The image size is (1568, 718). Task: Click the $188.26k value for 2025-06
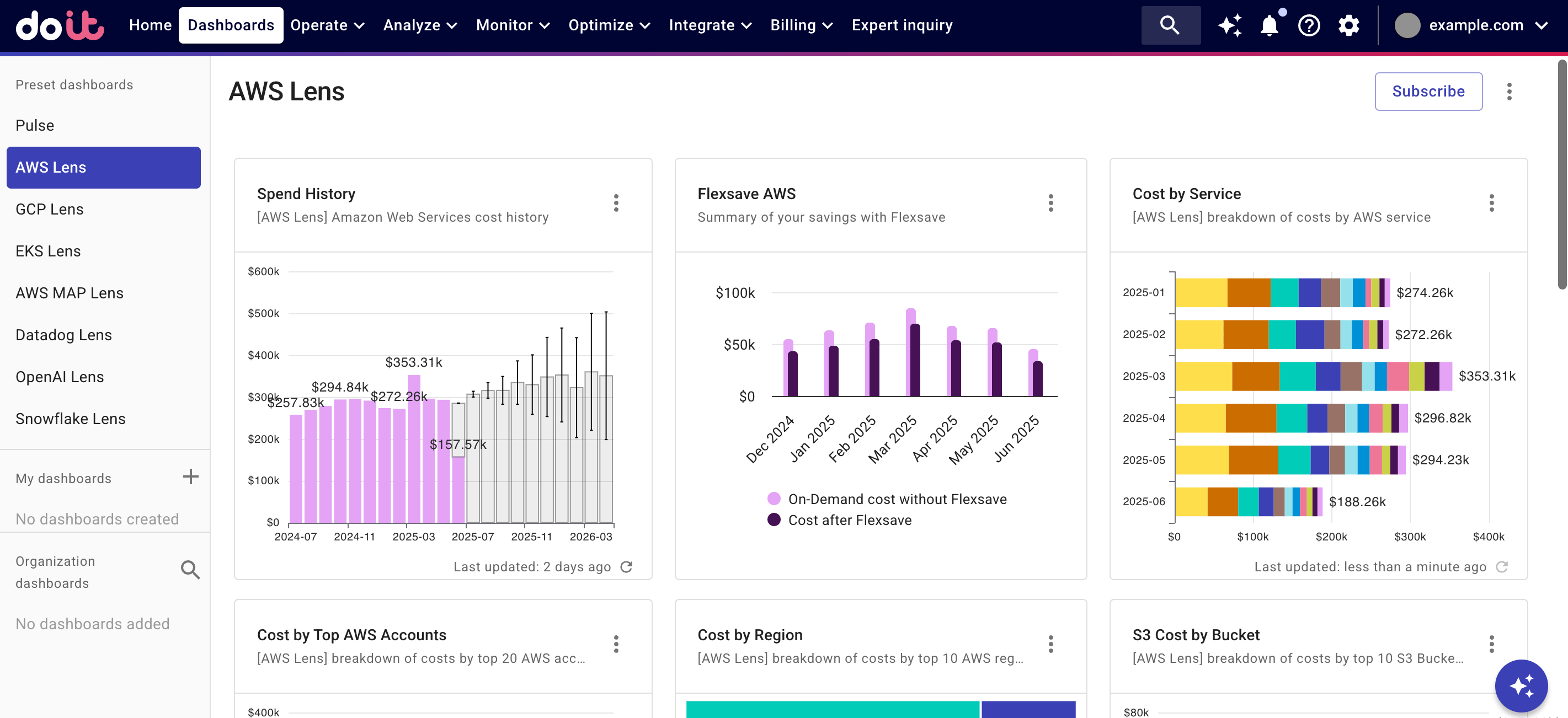point(1357,501)
